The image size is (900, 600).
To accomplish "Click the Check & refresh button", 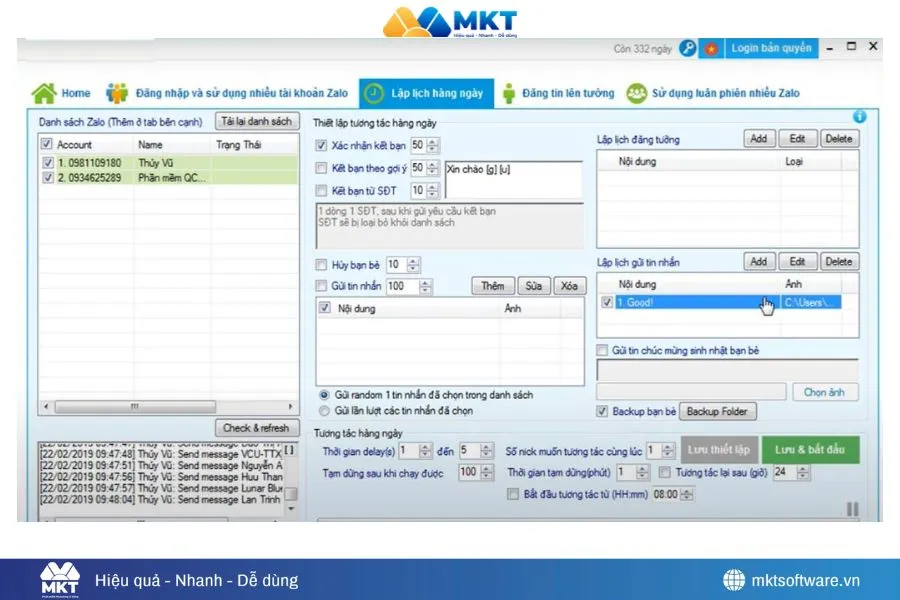I will coord(255,428).
